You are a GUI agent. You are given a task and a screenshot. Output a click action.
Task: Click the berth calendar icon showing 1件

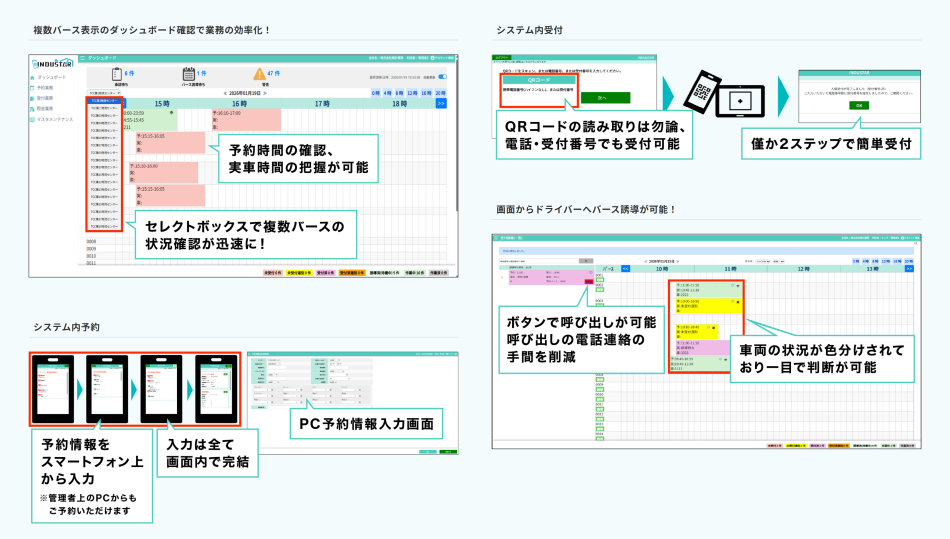[188, 73]
